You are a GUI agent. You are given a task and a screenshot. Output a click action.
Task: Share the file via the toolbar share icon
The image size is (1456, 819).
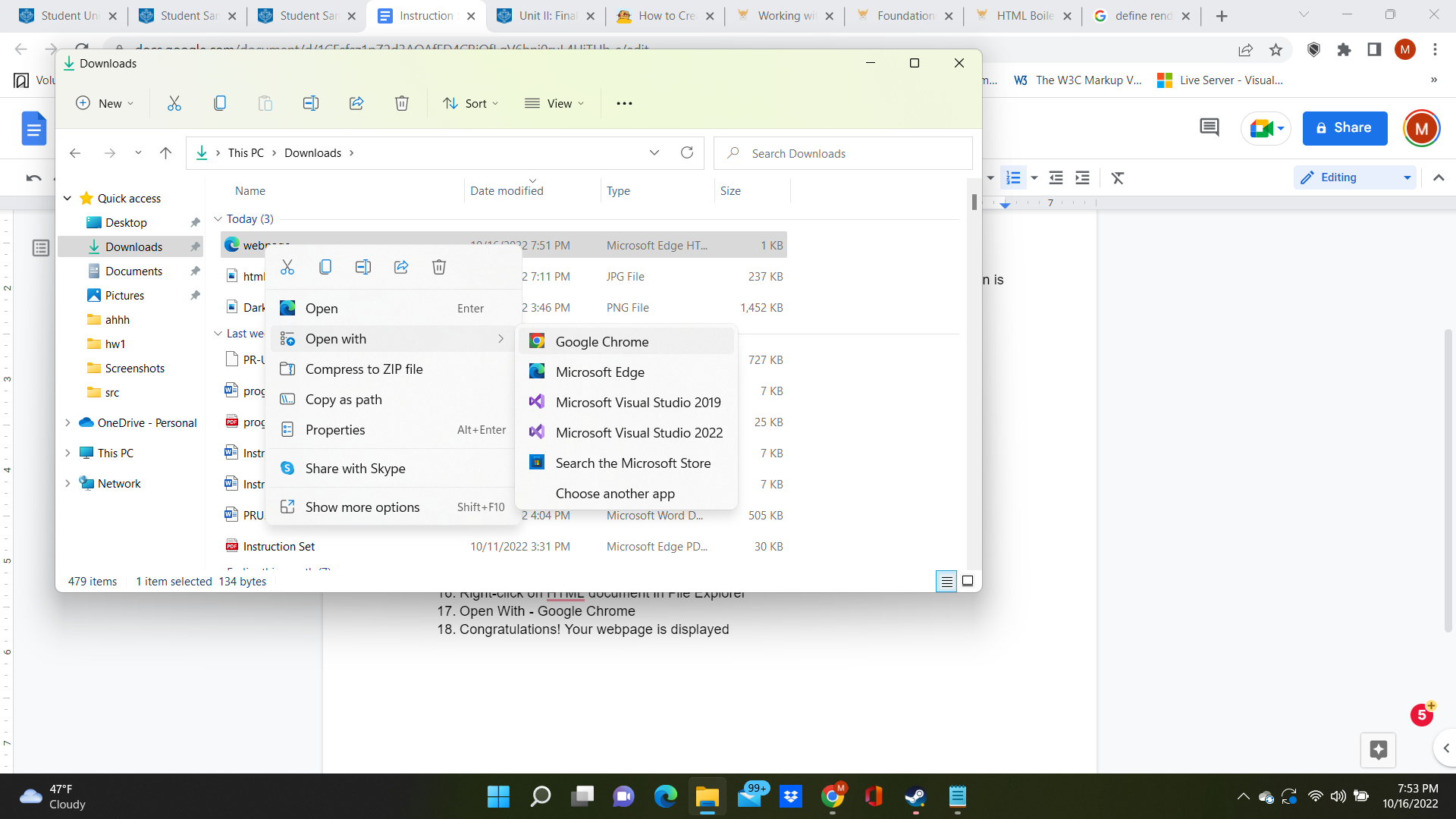pyautogui.click(x=356, y=103)
